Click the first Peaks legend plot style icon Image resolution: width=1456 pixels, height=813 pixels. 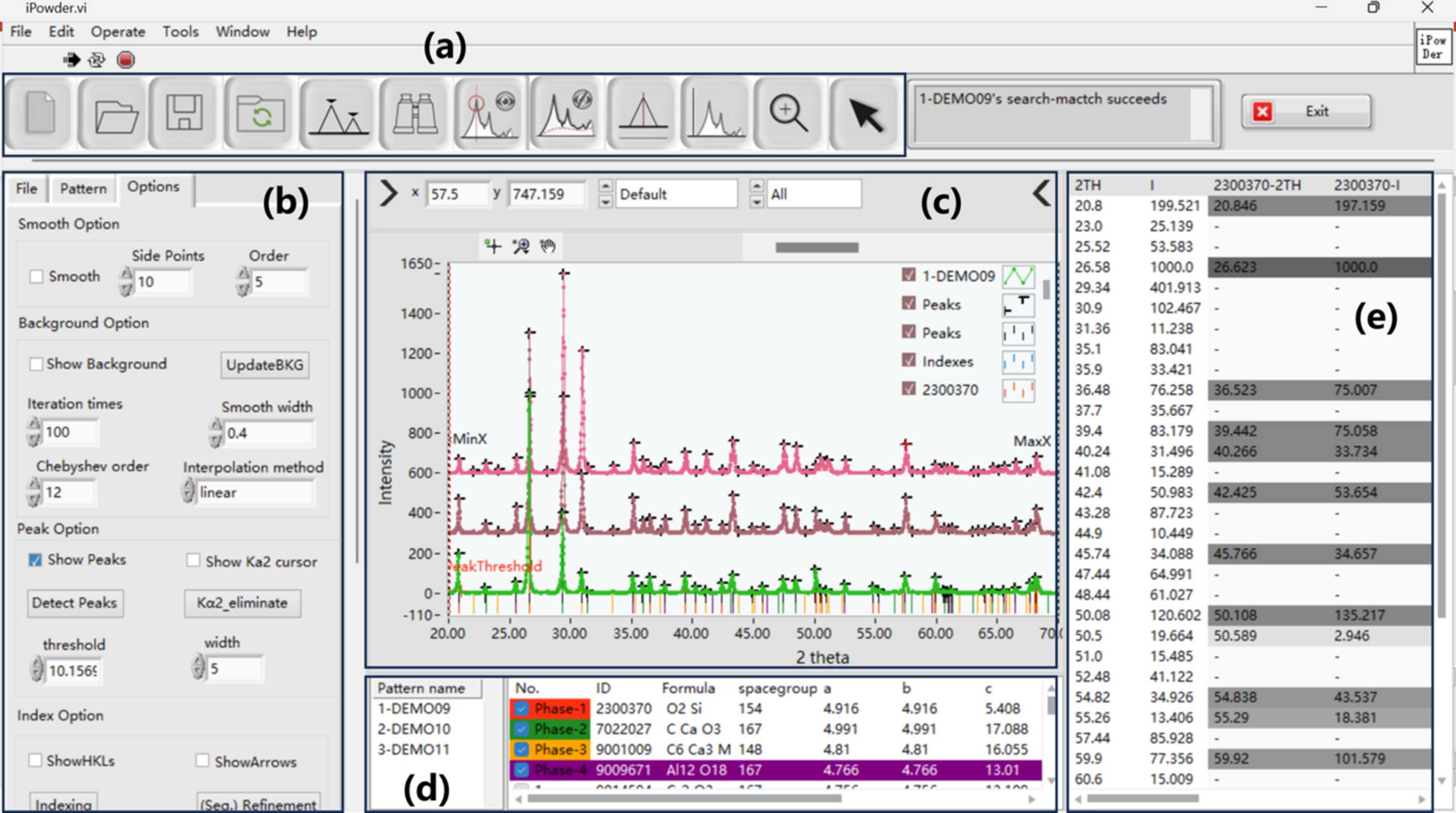[1019, 305]
